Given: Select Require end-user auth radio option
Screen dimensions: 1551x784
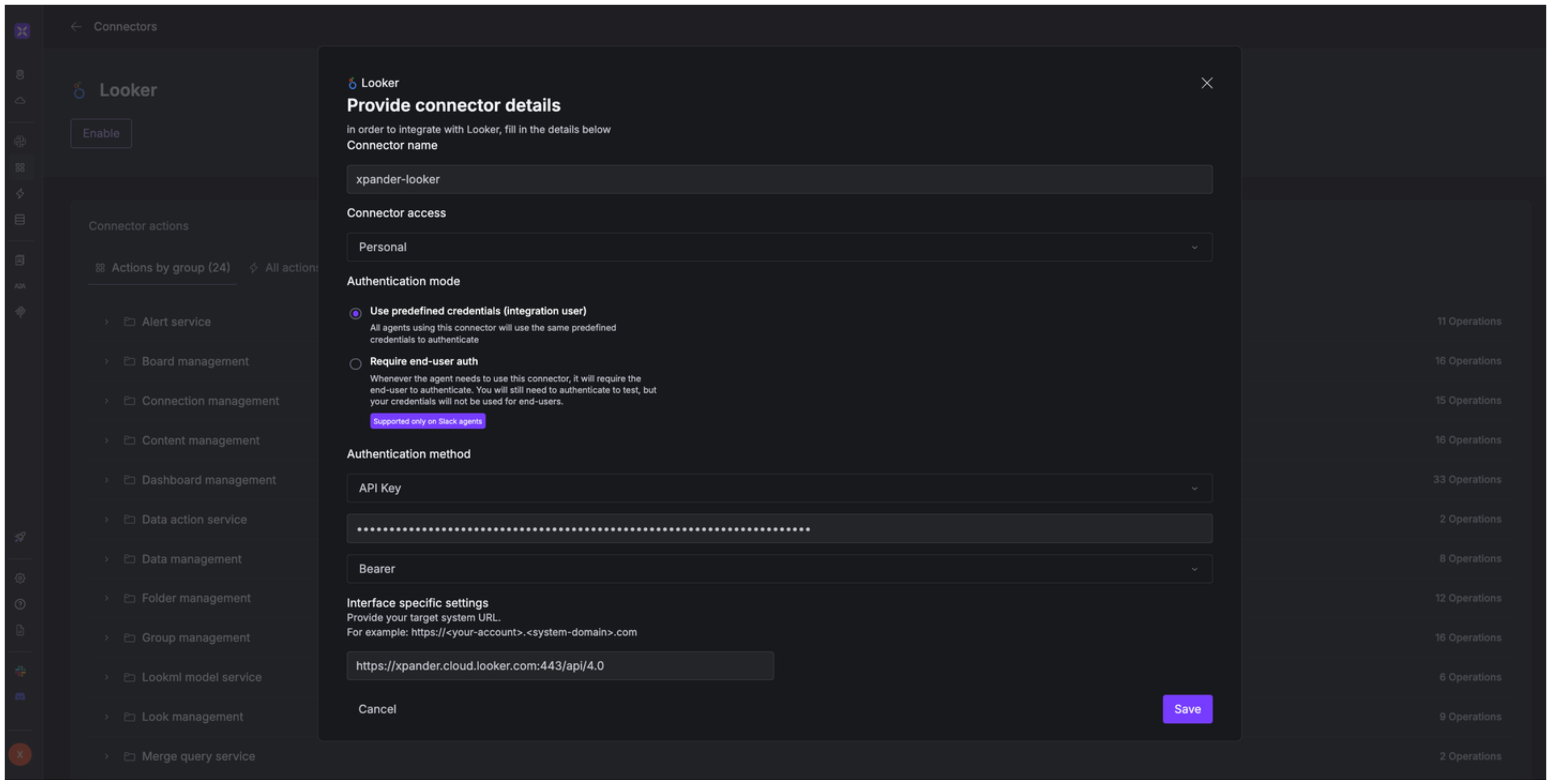Looking at the screenshot, I should (355, 364).
